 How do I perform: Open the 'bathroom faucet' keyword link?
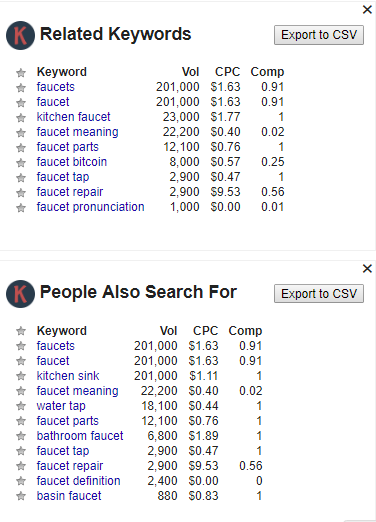80,436
